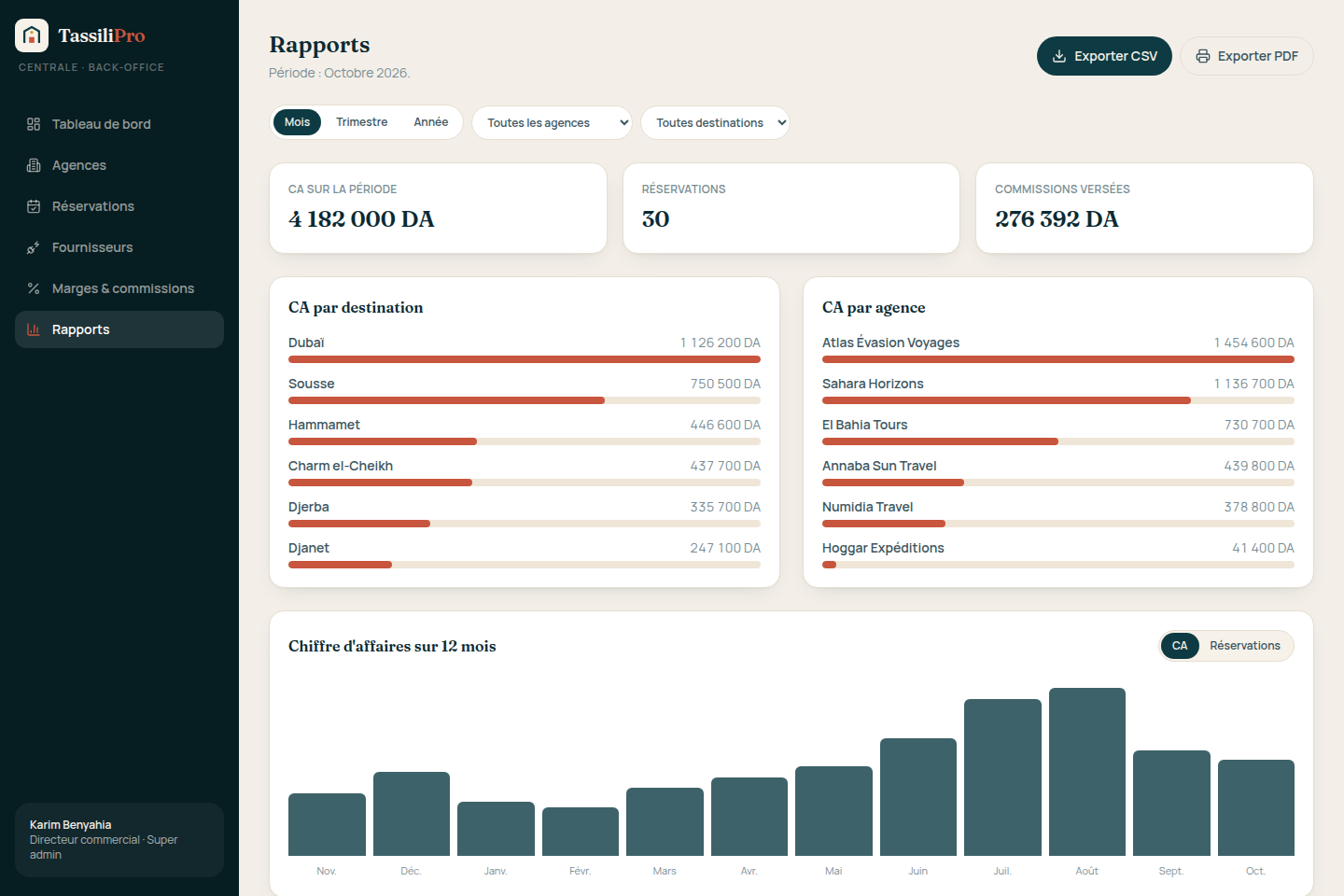Select the CA chart toggle
The width and height of the screenshot is (1344, 896).
[1180, 646]
